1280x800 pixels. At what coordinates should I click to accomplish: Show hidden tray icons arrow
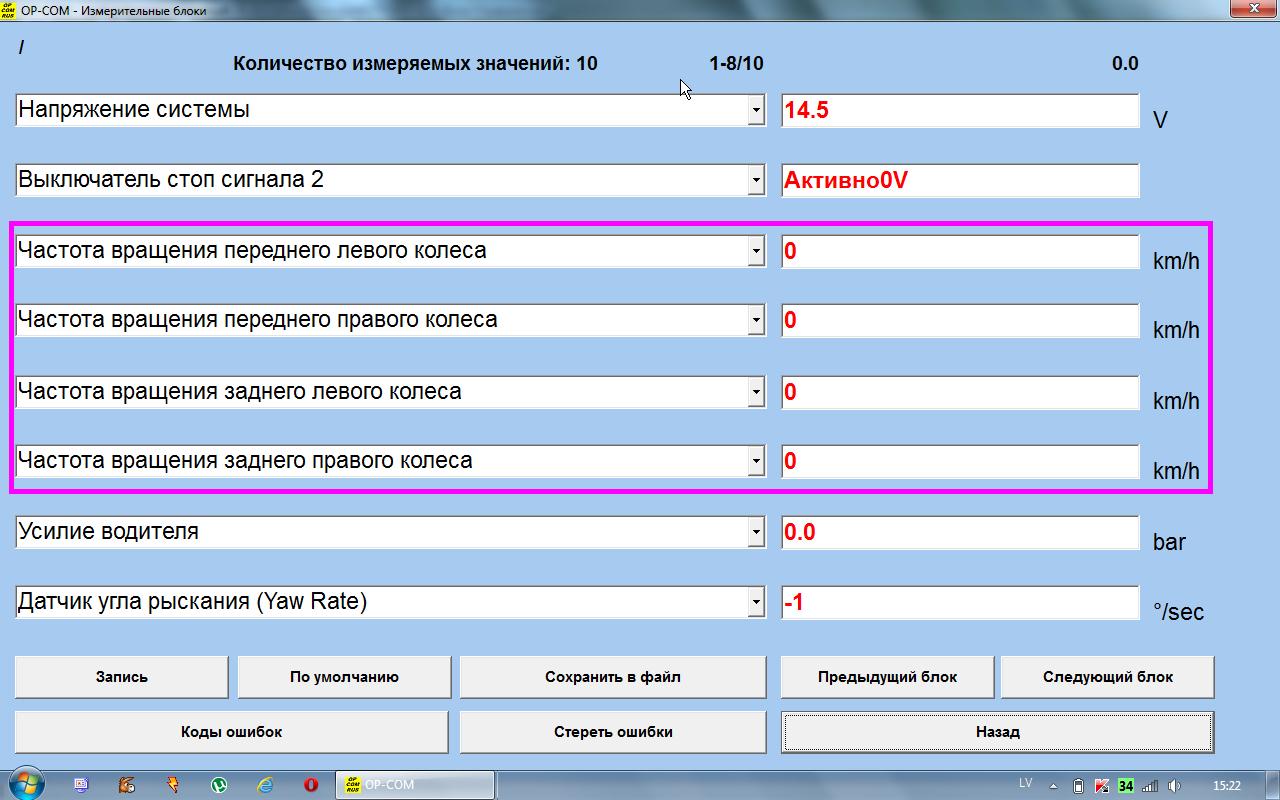click(x=1054, y=785)
